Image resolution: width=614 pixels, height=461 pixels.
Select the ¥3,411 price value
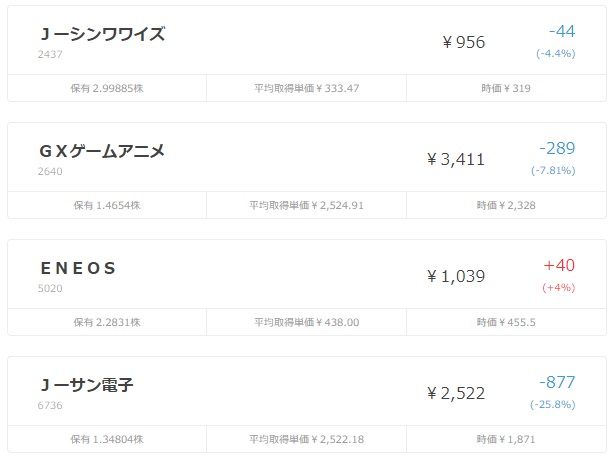(x=456, y=159)
